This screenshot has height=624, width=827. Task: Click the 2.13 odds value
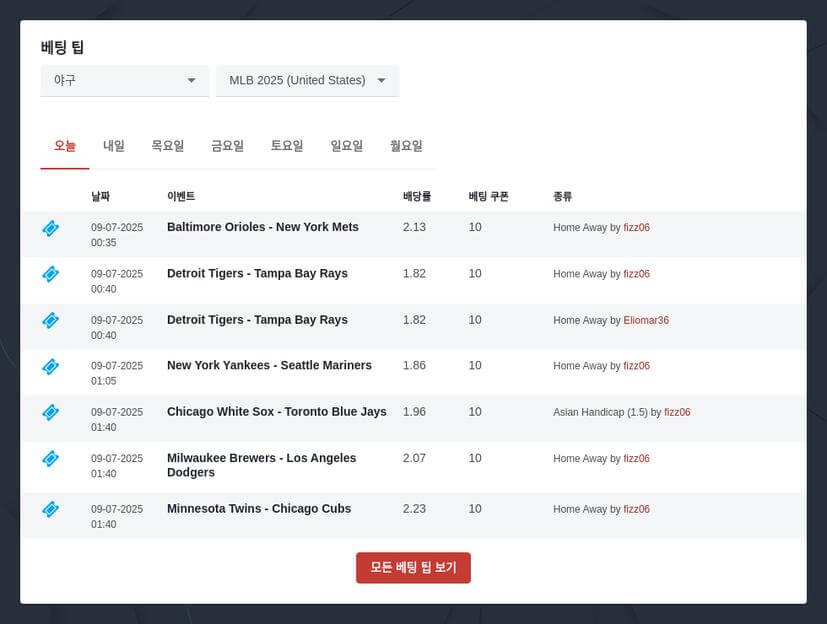pos(414,227)
